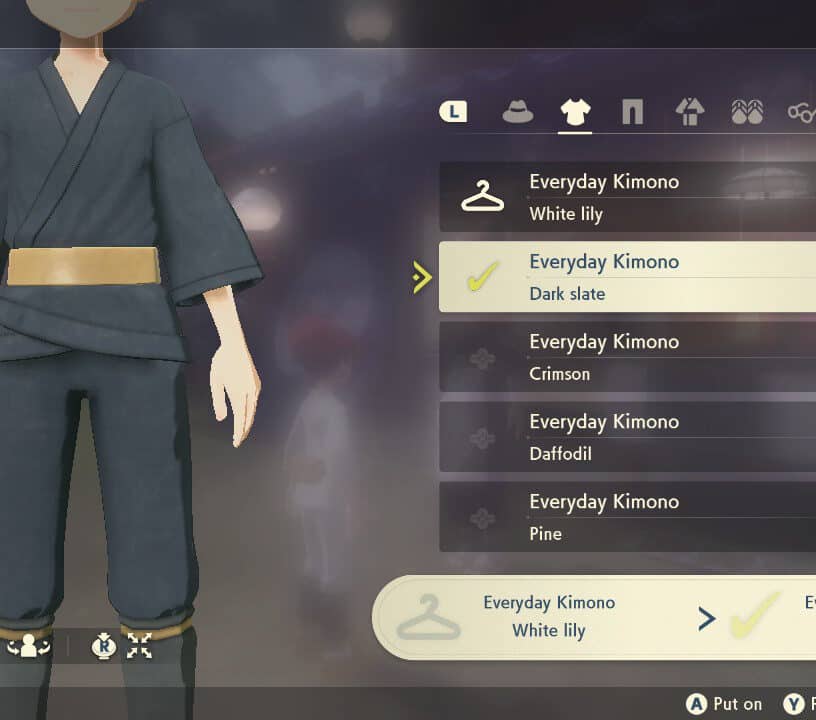Click the expand arrows zoom icon
This screenshot has height=720, width=816.
tap(139, 646)
